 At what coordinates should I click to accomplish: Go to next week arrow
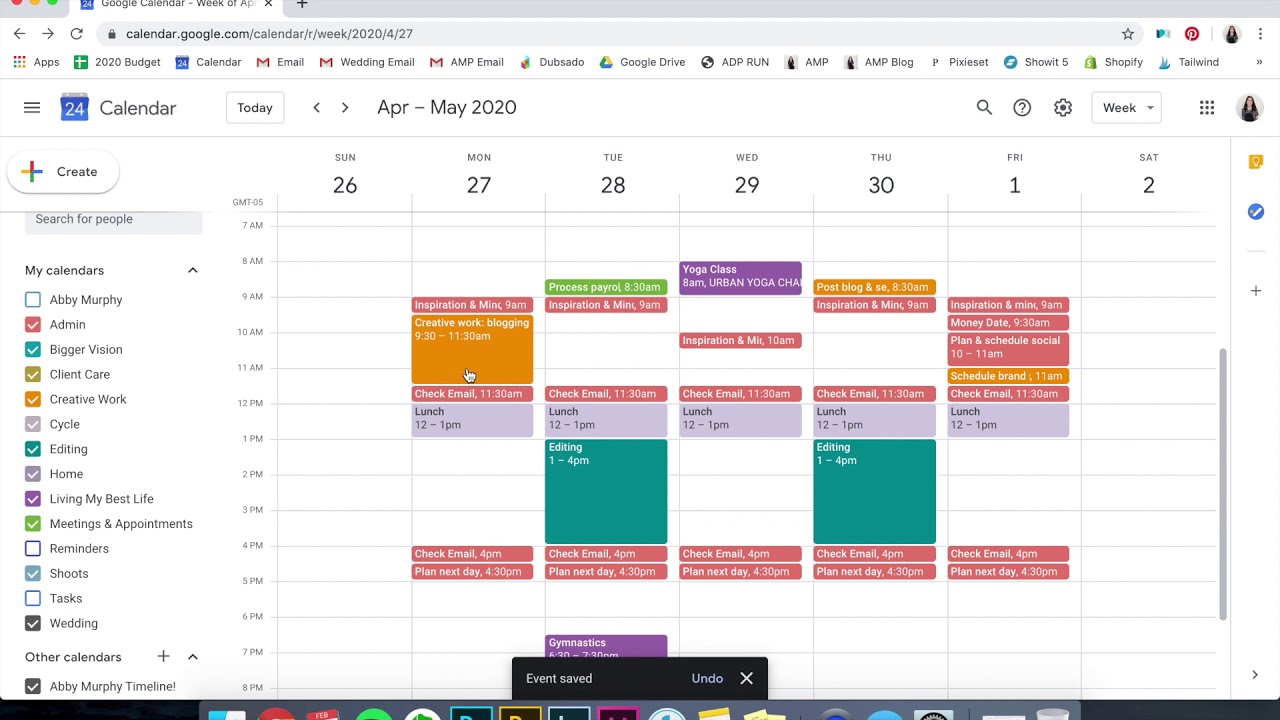tap(345, 108)
